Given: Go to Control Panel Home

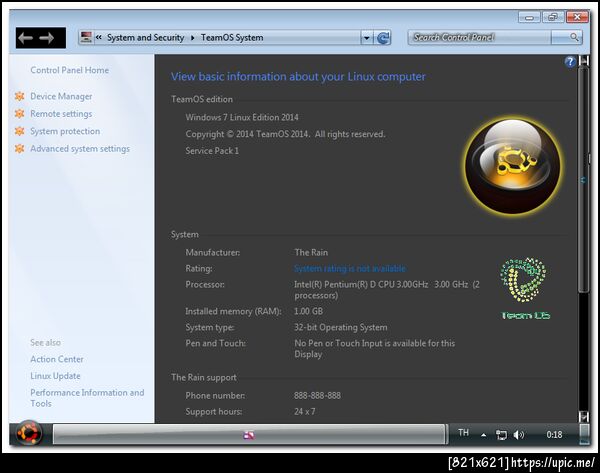Looking at the screenshot, I should click(70, 70).
